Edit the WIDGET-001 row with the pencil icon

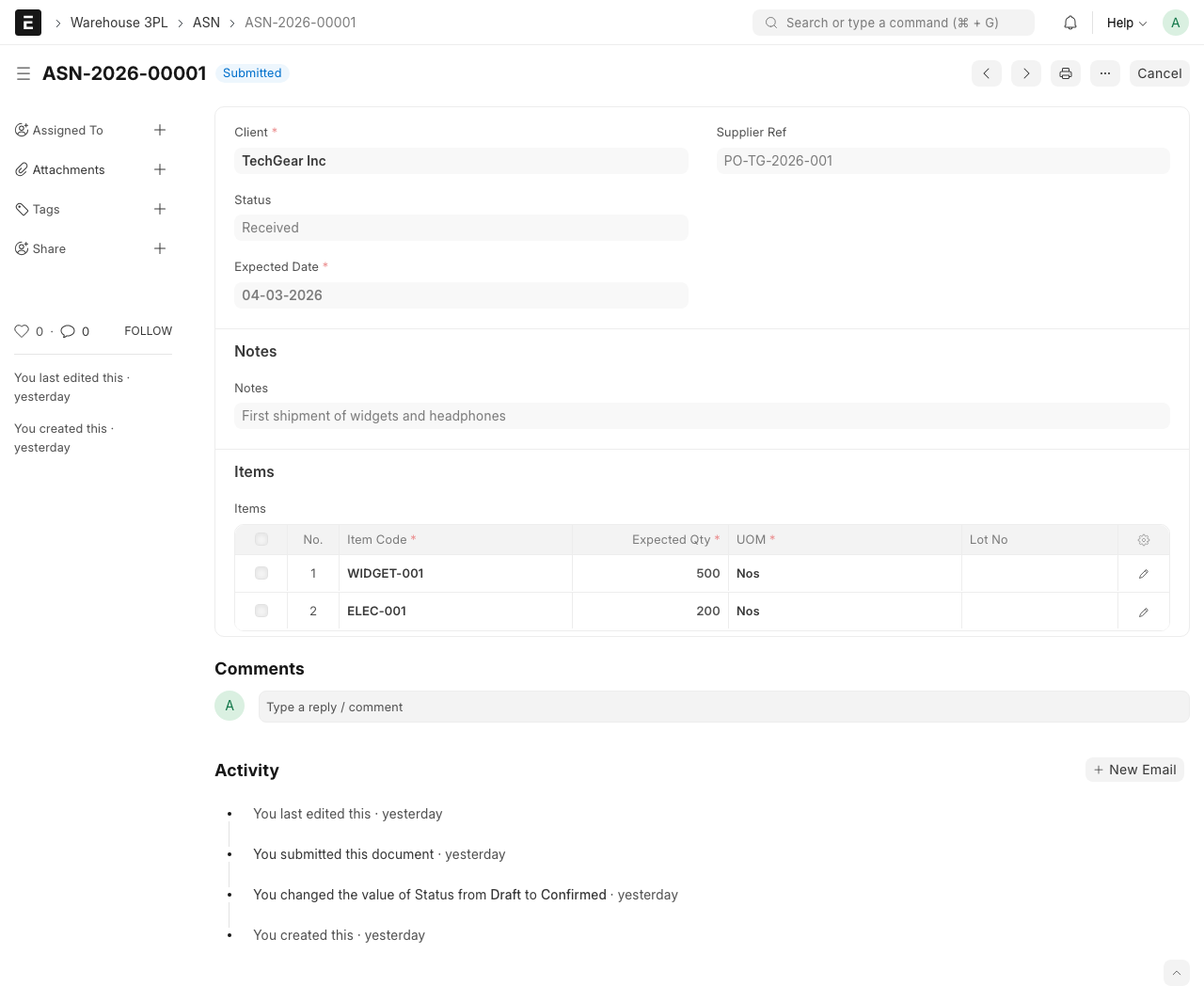1143,573
